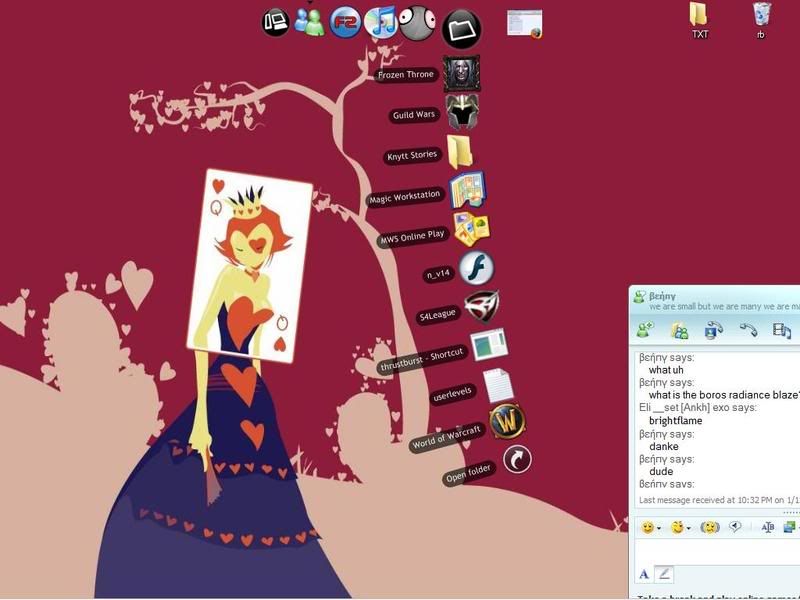The height and width of the screenshot is (600, 800).
Task: Launch Windows Live Messenger from the dock
Action: coord(310,22)
